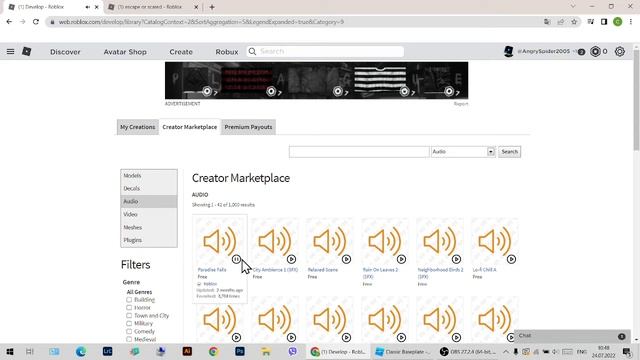Show hidden system tray icons chevron
This screenshot has width=640, height=360.
[x=505, y=351]
